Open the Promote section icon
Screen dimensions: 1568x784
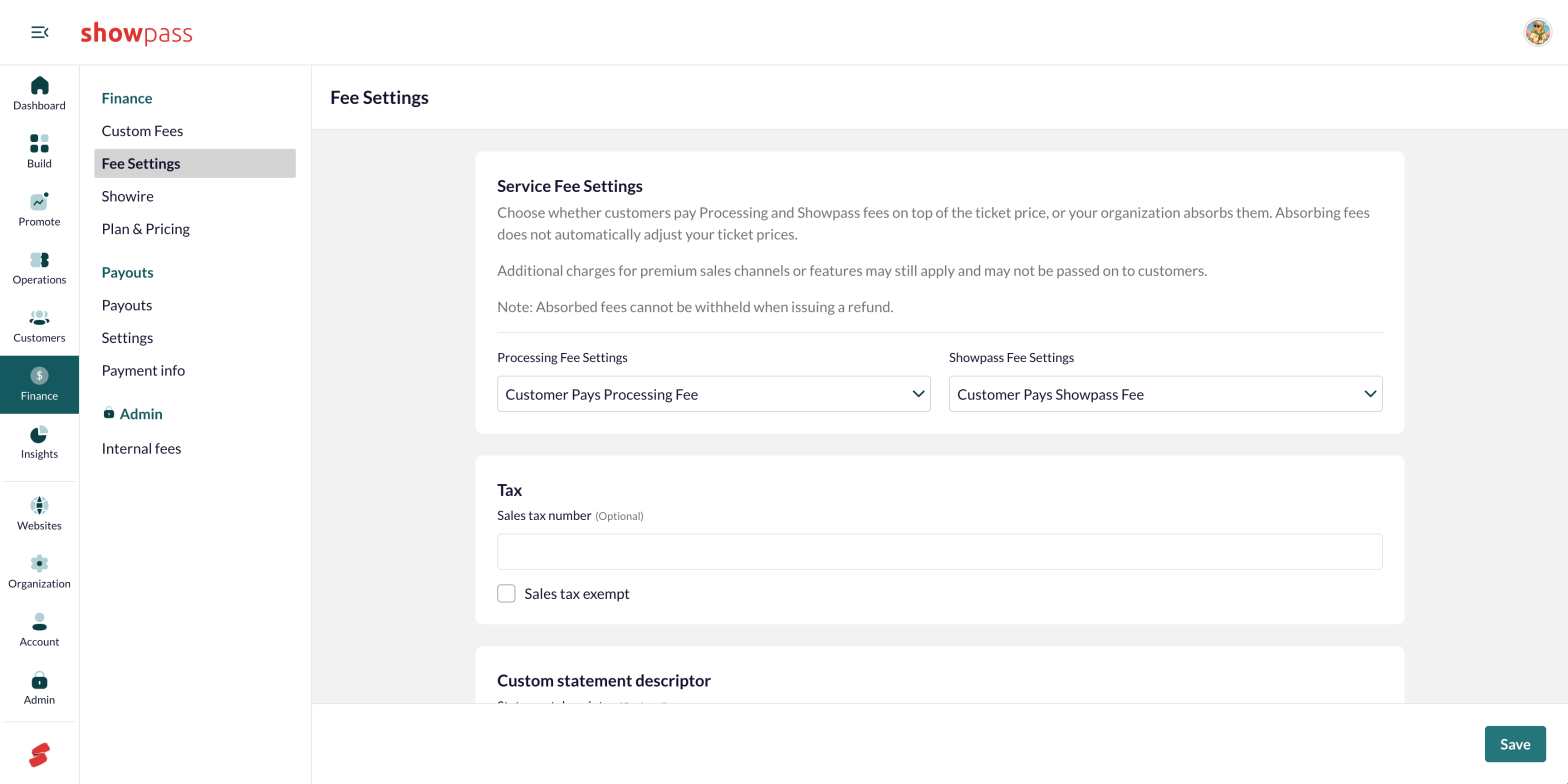click(x=39, y=201)
